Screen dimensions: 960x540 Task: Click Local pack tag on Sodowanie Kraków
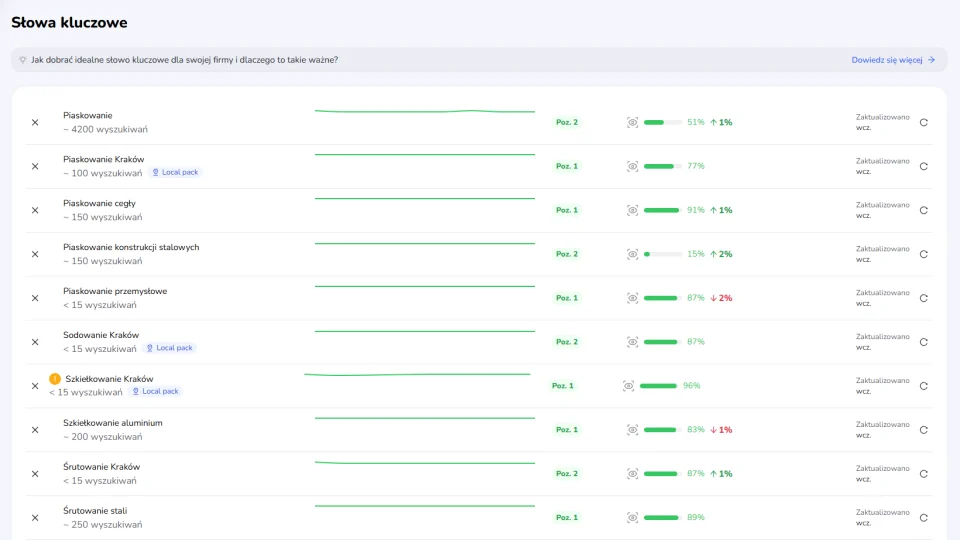tap(170, 348)
